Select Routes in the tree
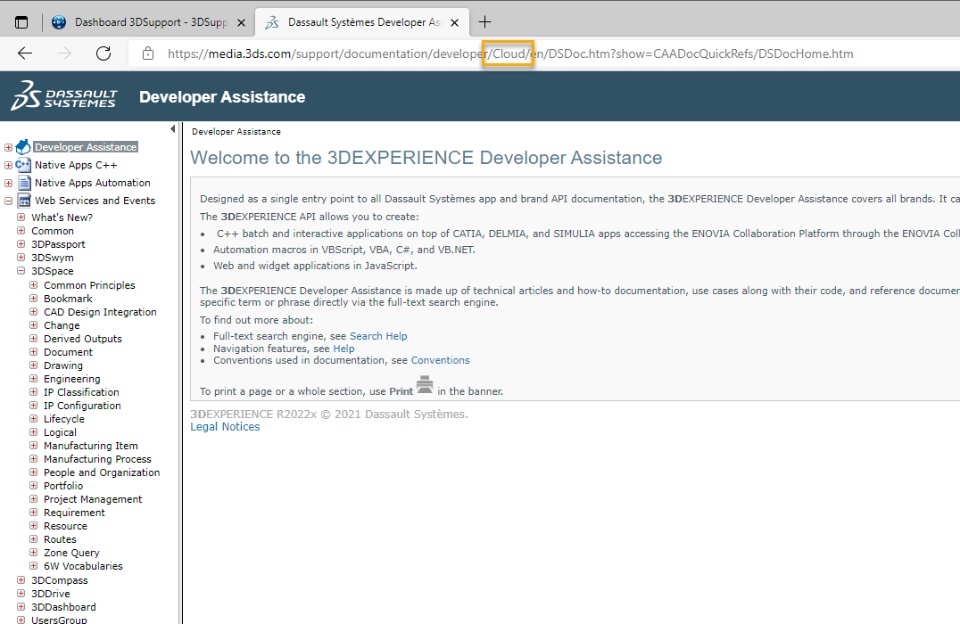Viewport: 960px width, 624px height. (60, 539)
